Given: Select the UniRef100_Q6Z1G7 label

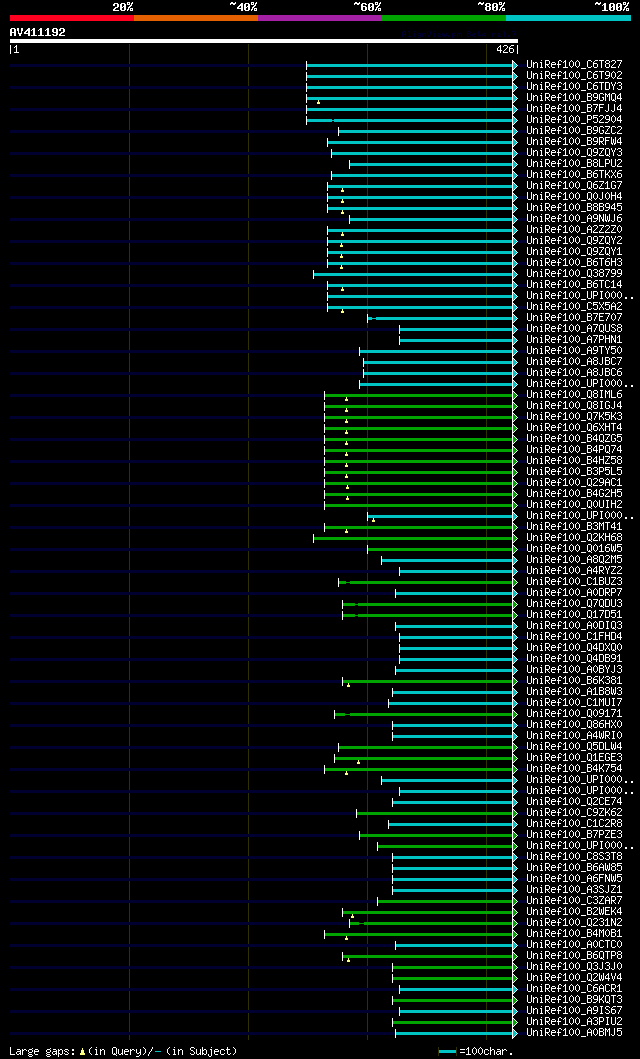Looking at the screenshot, I should [x=575, y=186].
